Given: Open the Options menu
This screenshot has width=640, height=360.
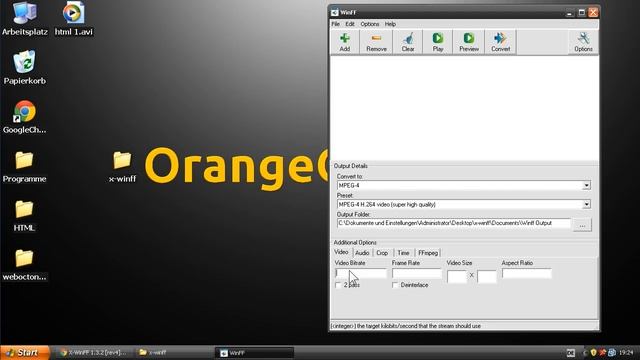Looking at the screenshot, I should [370, 24].
